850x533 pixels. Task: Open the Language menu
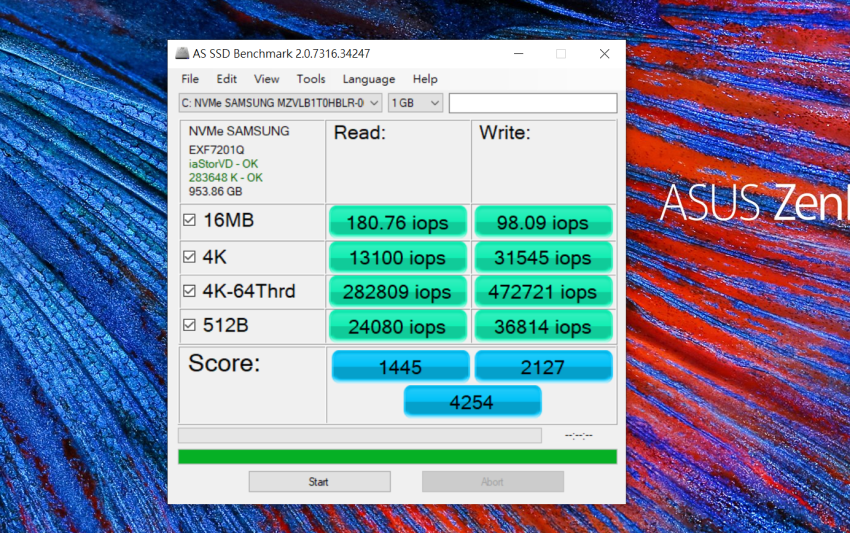click(x=369, y=79)
